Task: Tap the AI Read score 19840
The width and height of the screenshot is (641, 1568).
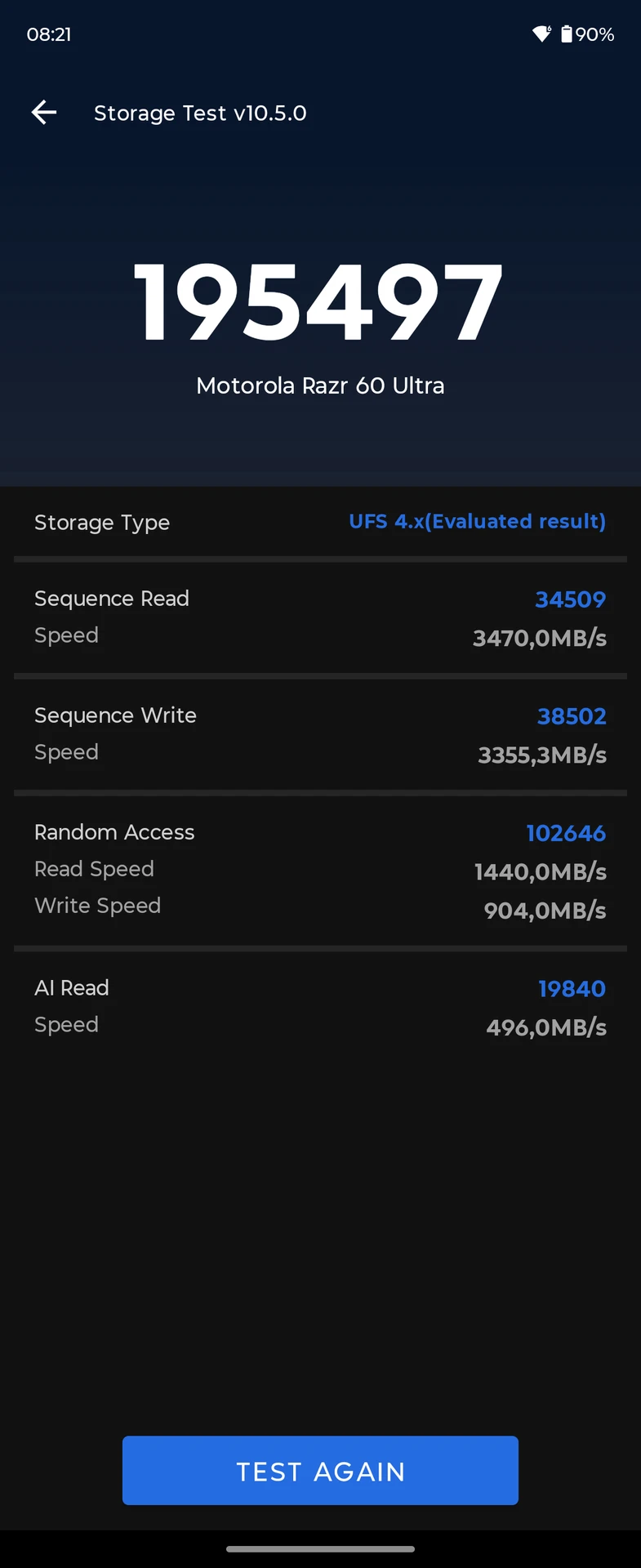Action: pyautogui.click(x=572, y=989)
